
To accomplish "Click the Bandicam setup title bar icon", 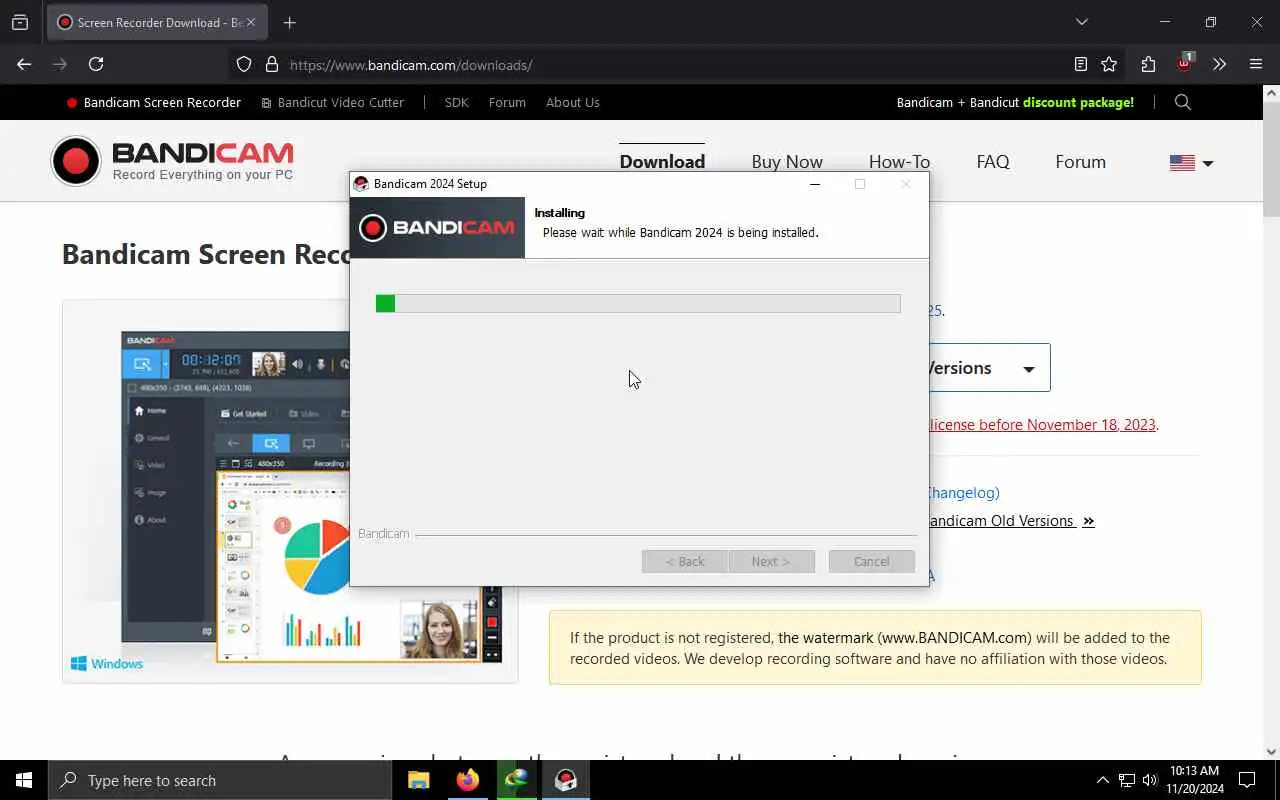I will tap(361, 184).
